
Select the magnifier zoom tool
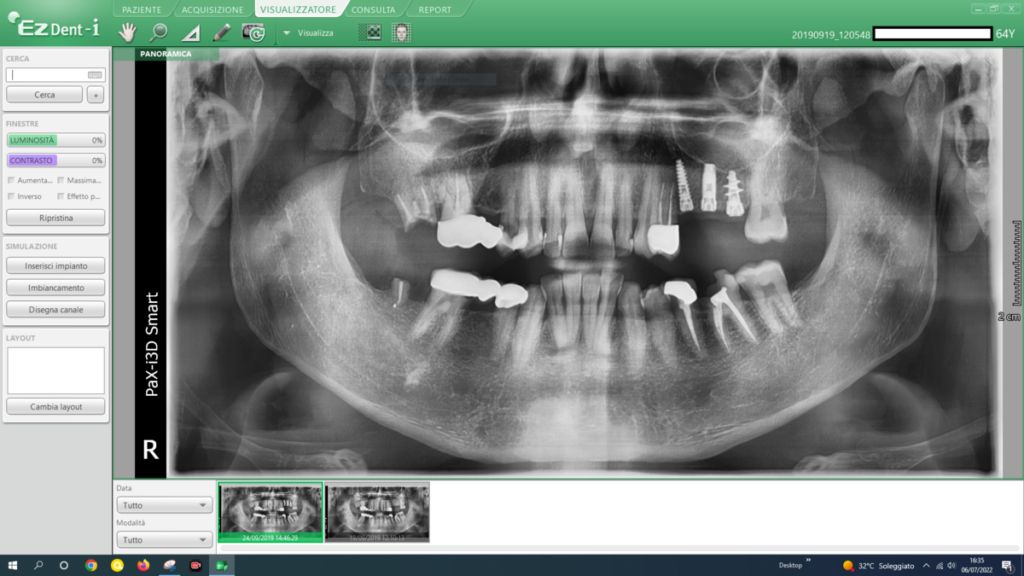tap(159, 32)
